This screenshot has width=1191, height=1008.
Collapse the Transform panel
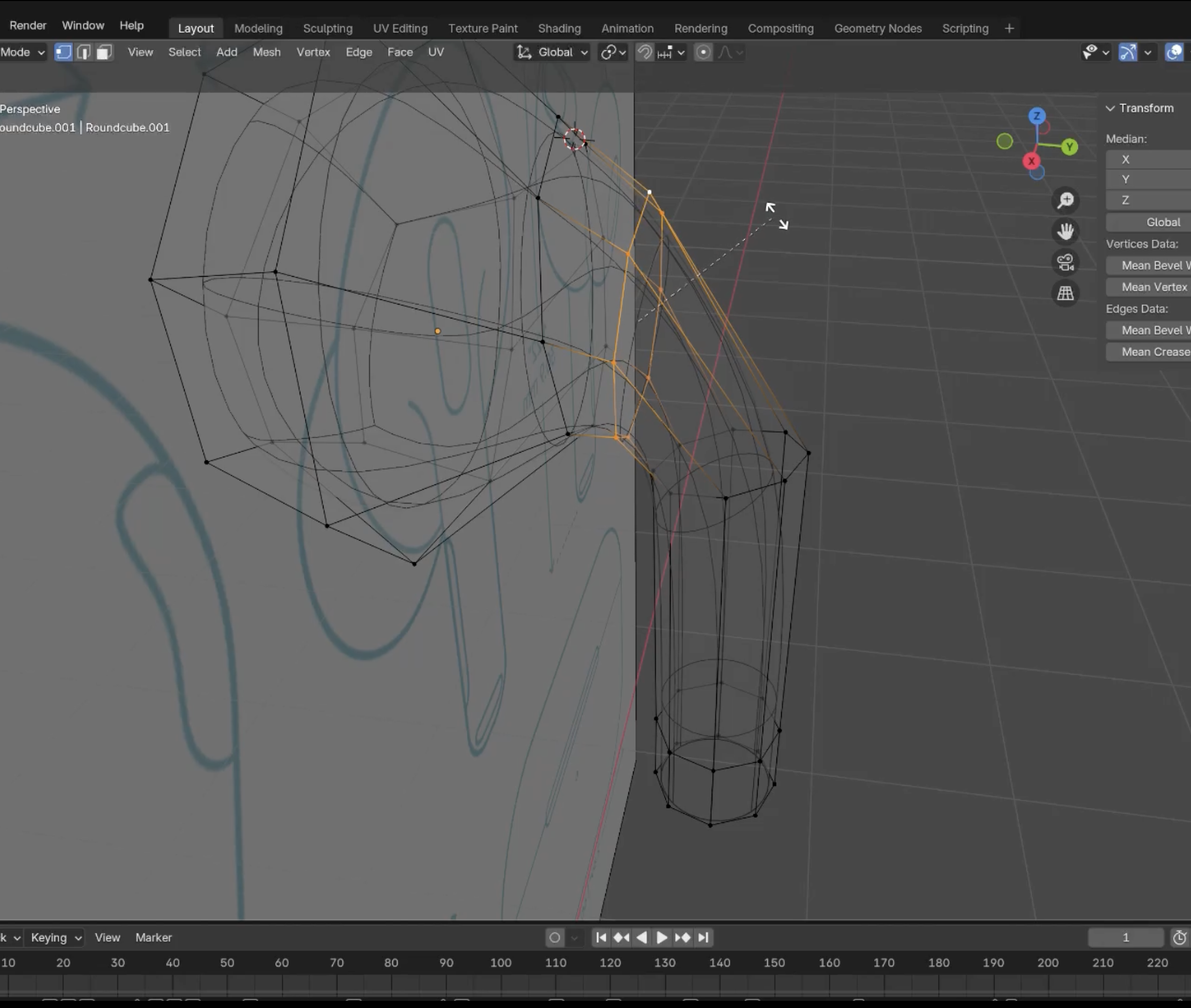[x=1110, y=109]
